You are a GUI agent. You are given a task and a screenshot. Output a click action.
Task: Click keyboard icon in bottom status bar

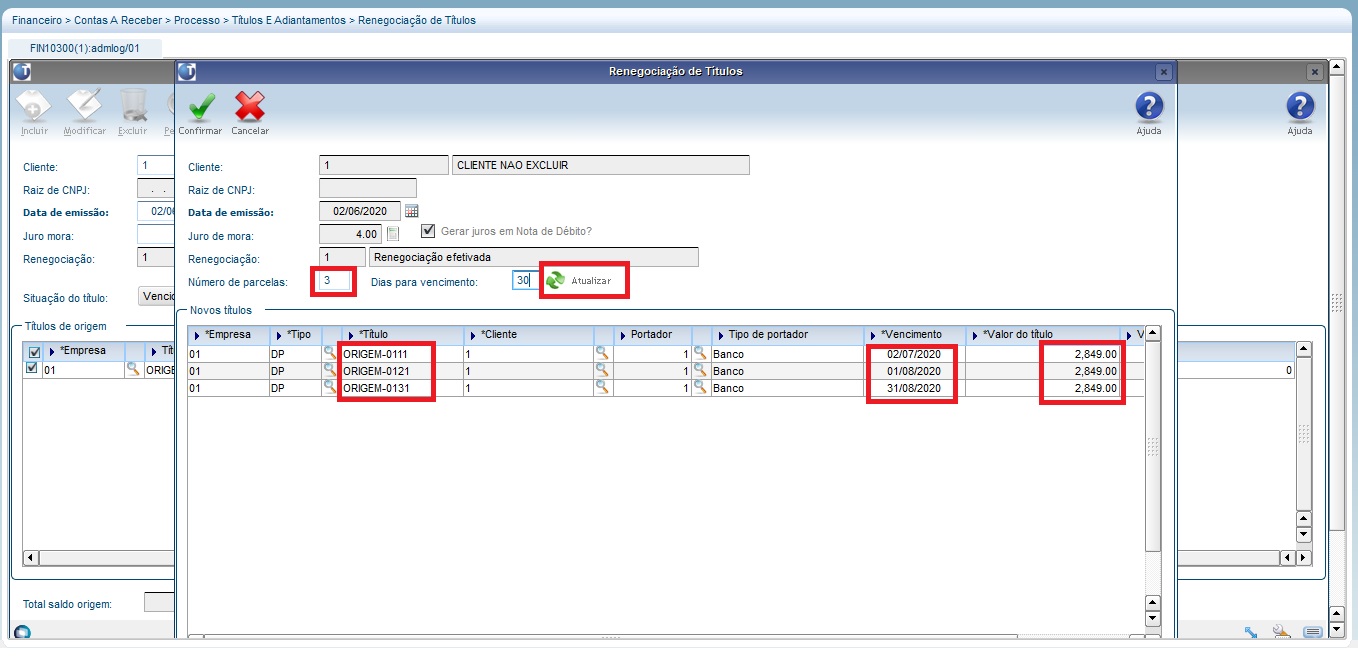[1313, 632]
